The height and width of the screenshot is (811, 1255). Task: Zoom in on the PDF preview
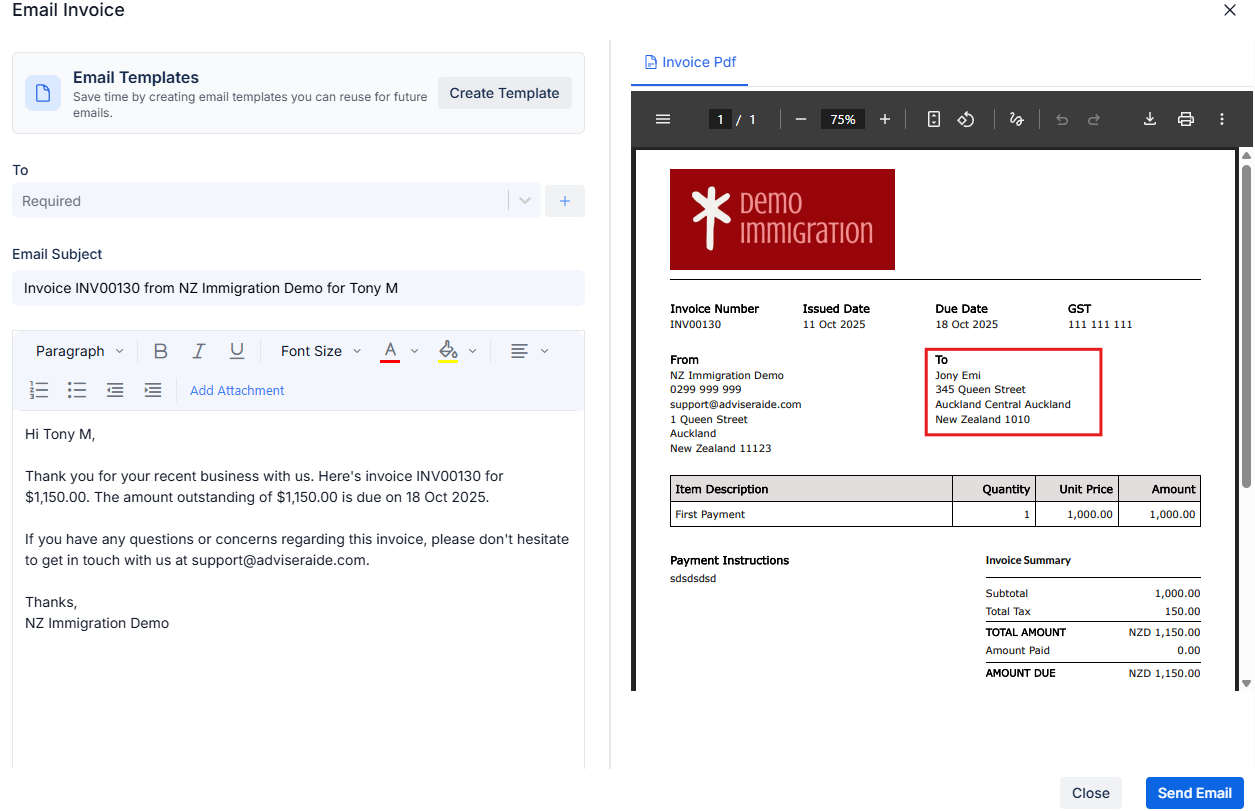pos(884,118)
